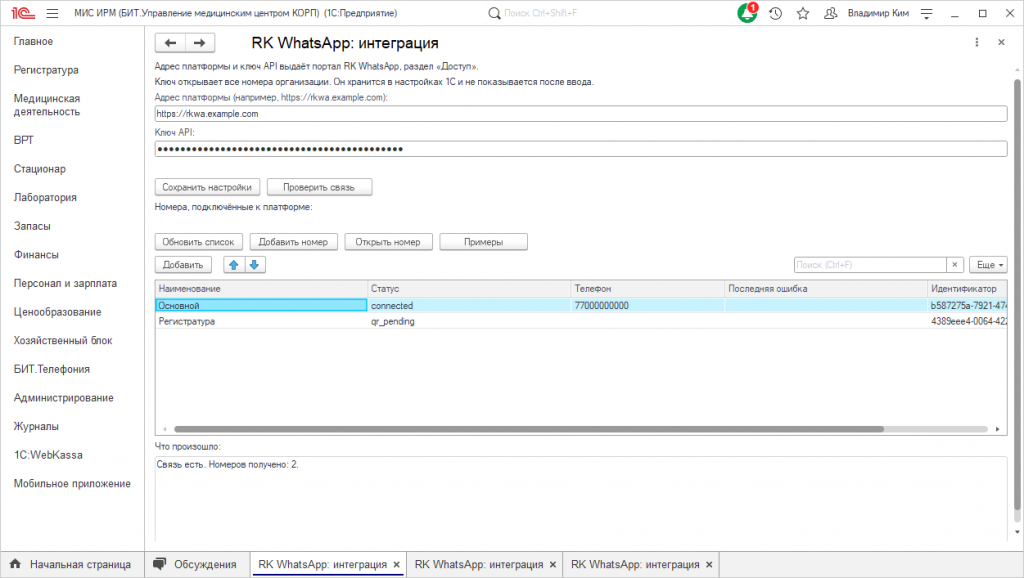Open Персонал и зарплата section
Screen dimensions: 1024x578
pyautogui.click(x=65, y=283)
